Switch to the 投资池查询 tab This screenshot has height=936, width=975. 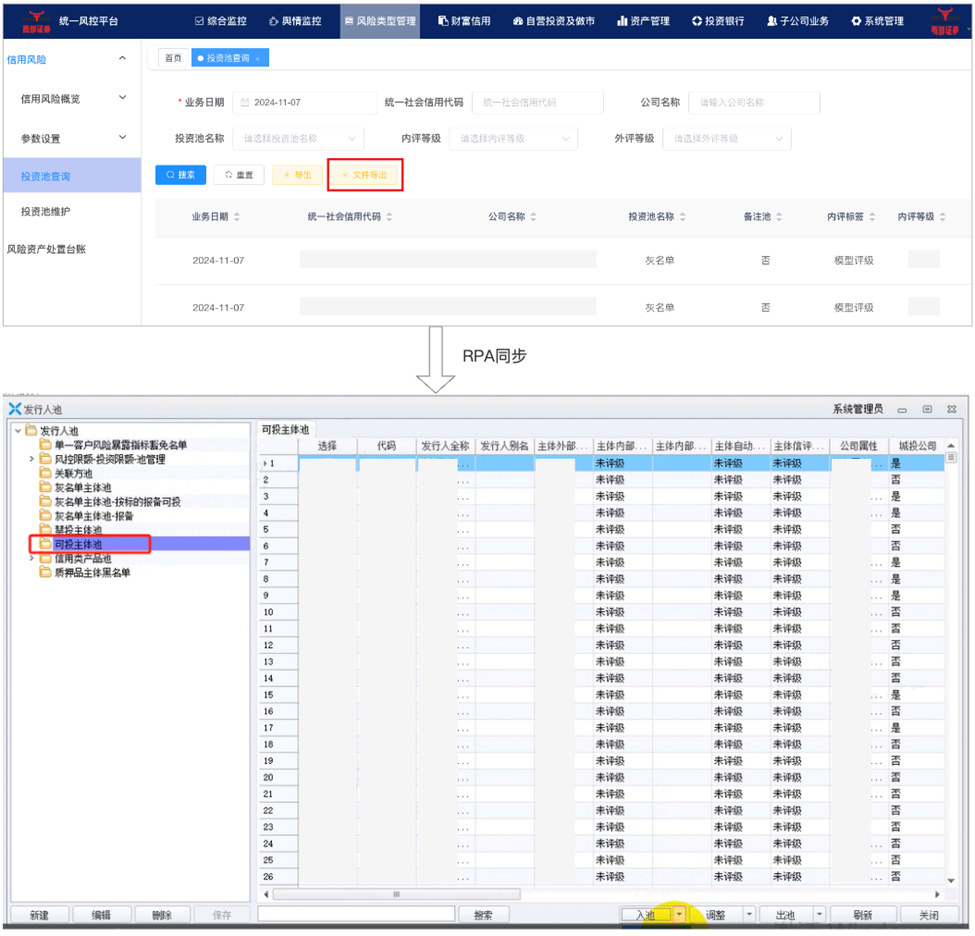pos(228,59)
